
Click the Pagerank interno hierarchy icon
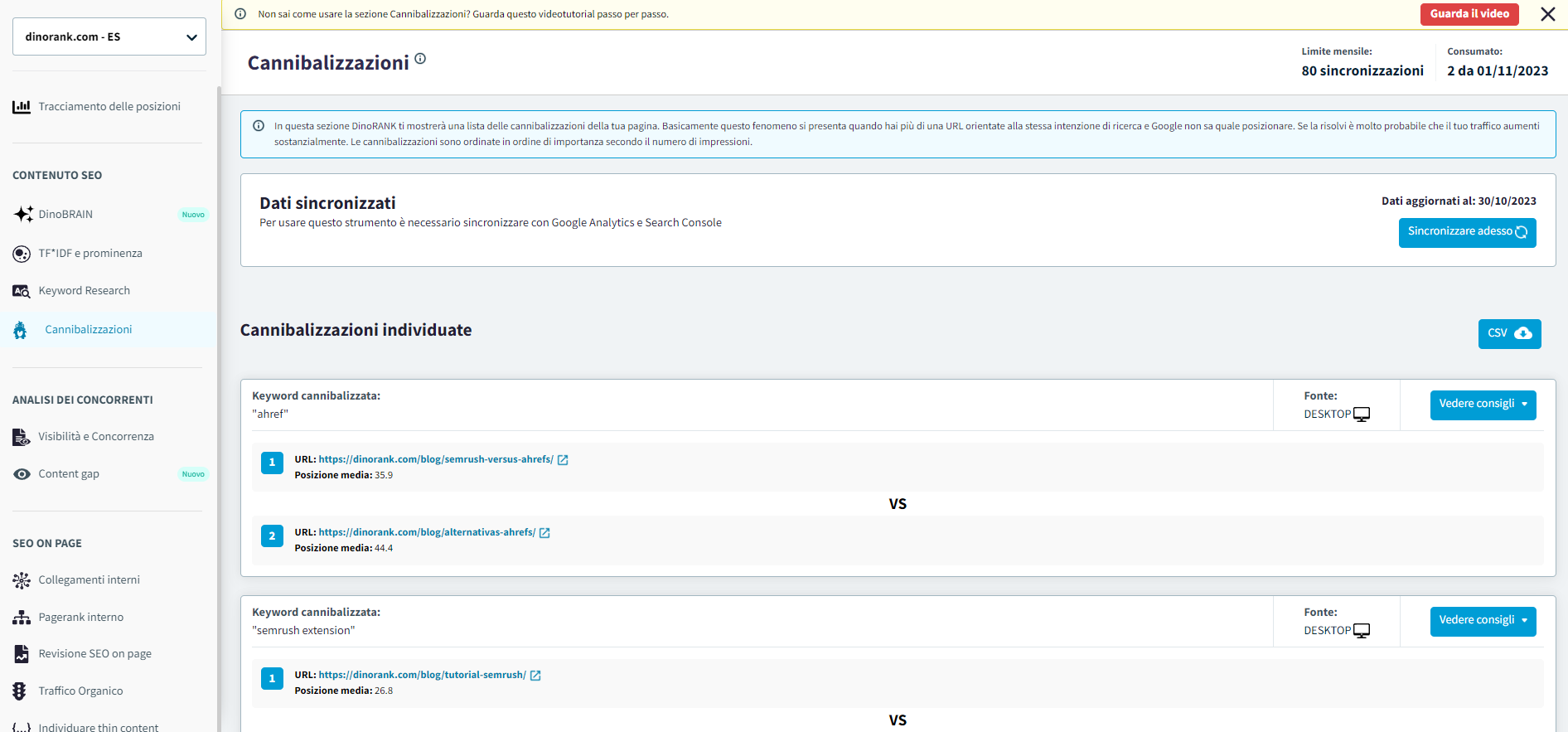[22, 618]
